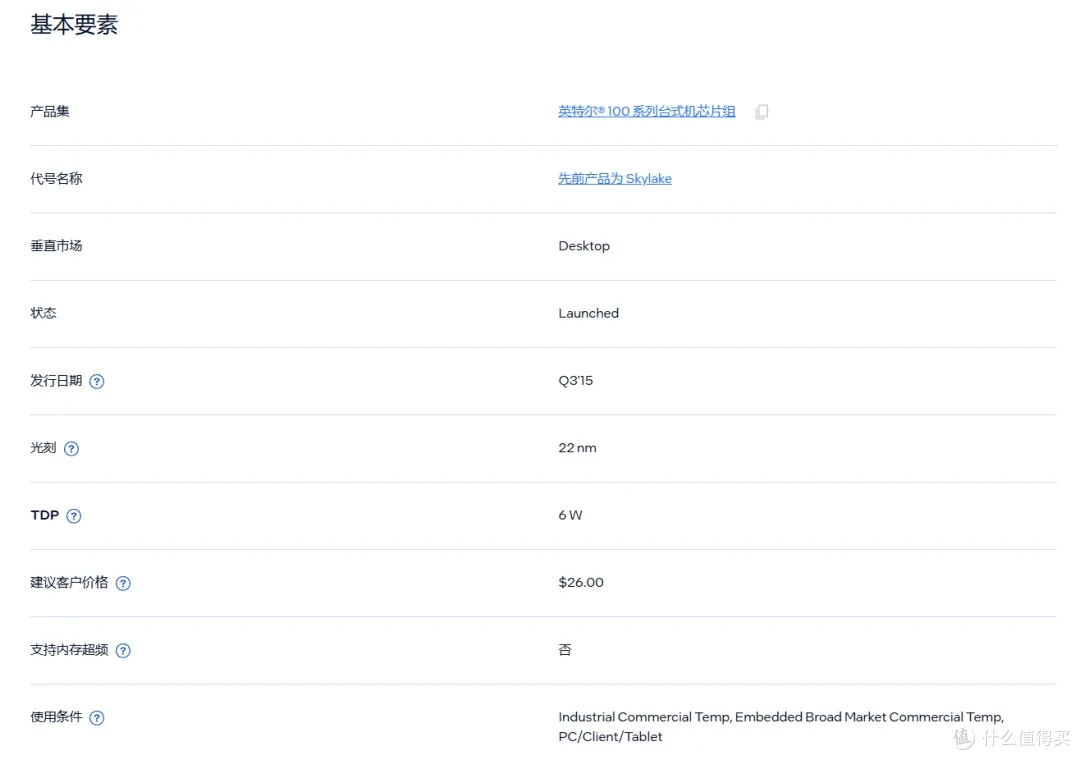Click the 代号名称 row label
The image size is (1080, 760).
pos(56,179)
